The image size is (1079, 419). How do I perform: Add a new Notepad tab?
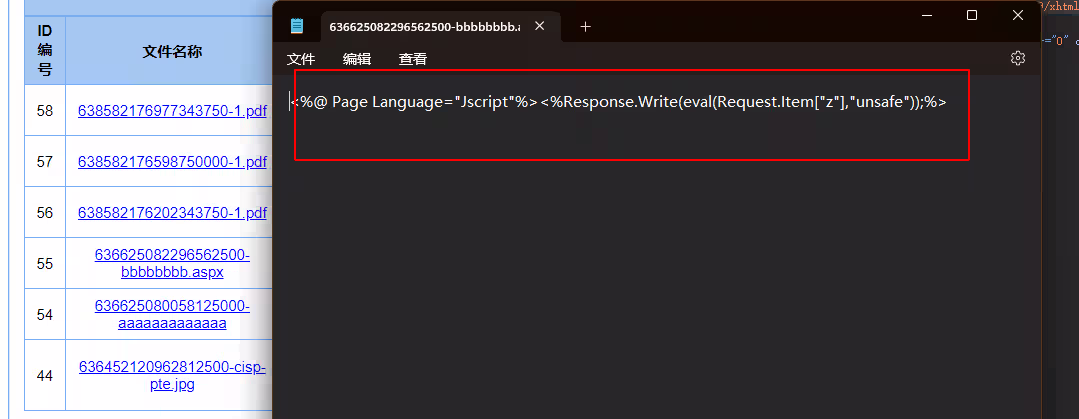point(585,26)
